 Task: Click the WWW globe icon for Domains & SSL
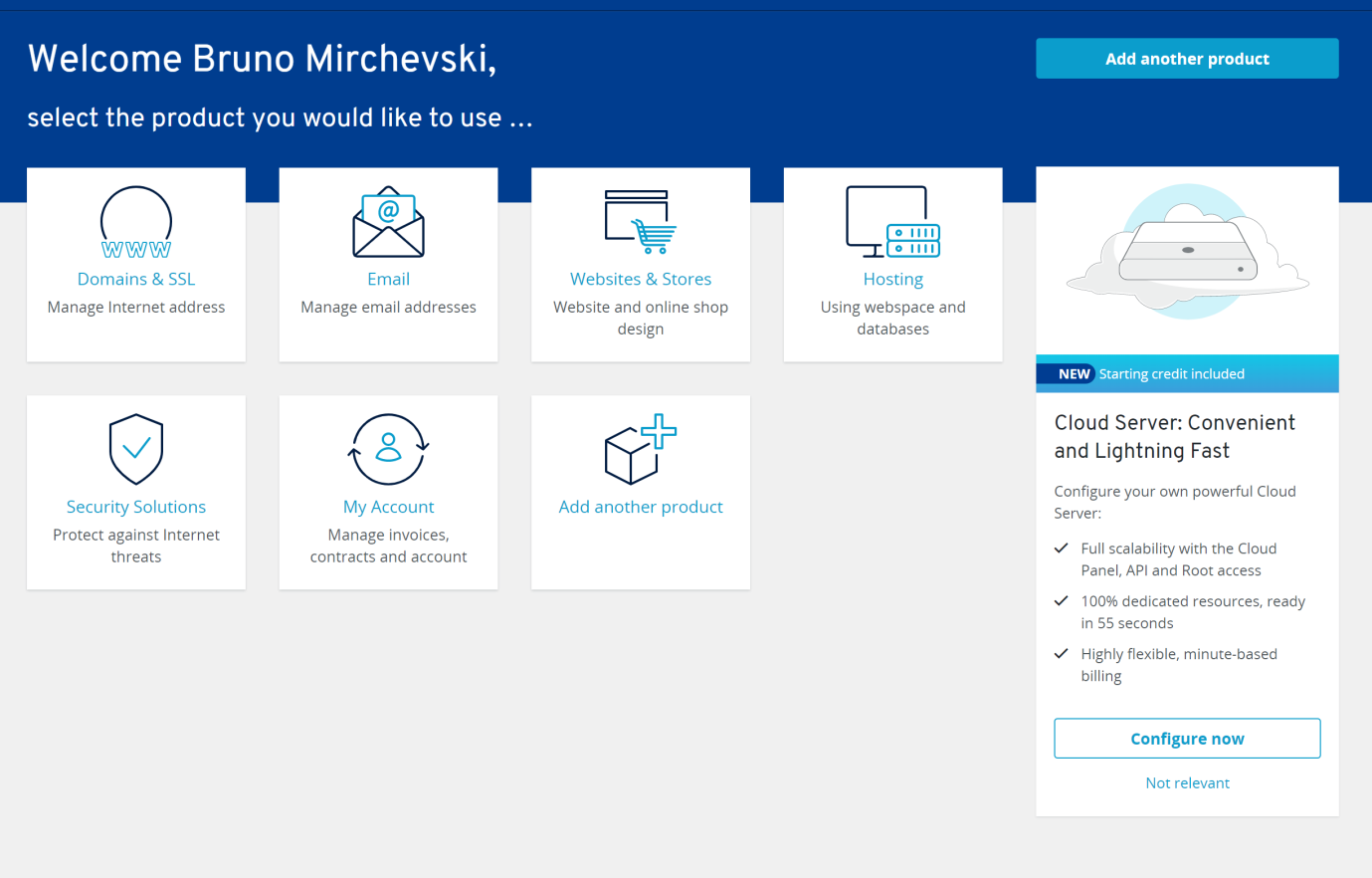coord(136,223)
